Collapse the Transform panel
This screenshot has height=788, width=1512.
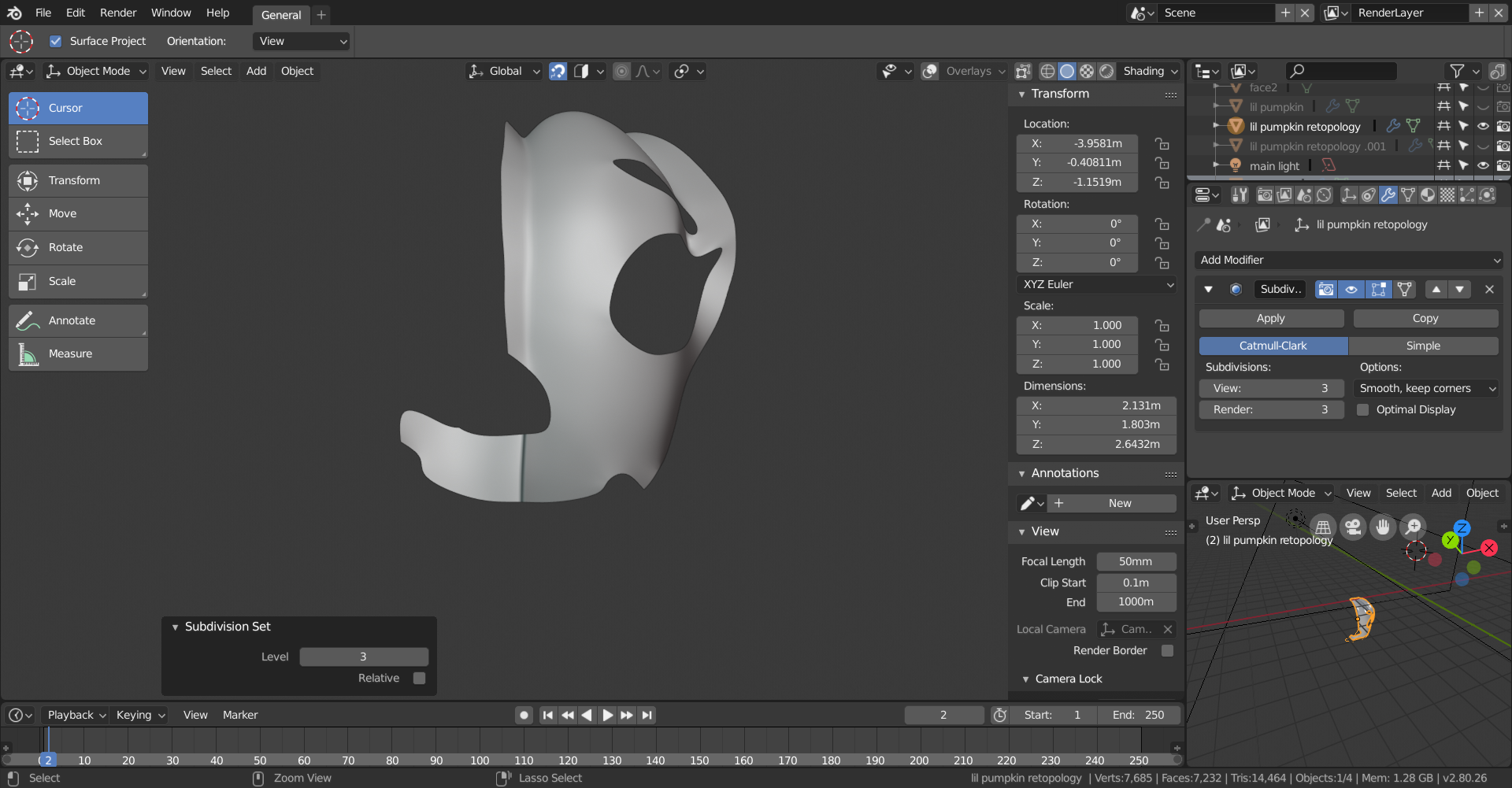tap(1022, 94)
